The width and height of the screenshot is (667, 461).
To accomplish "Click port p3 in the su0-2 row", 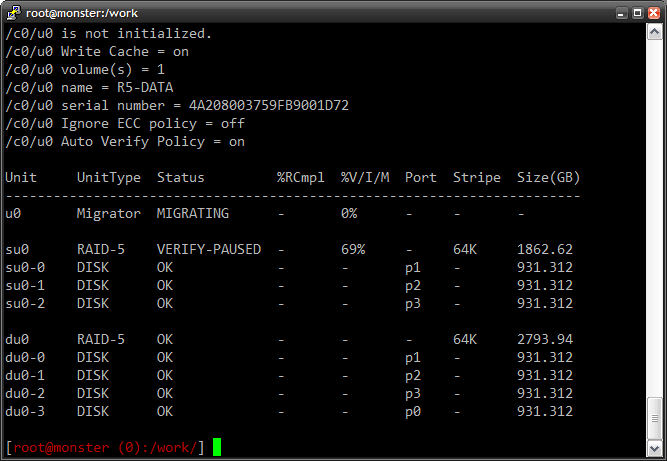I will [413, 304].
